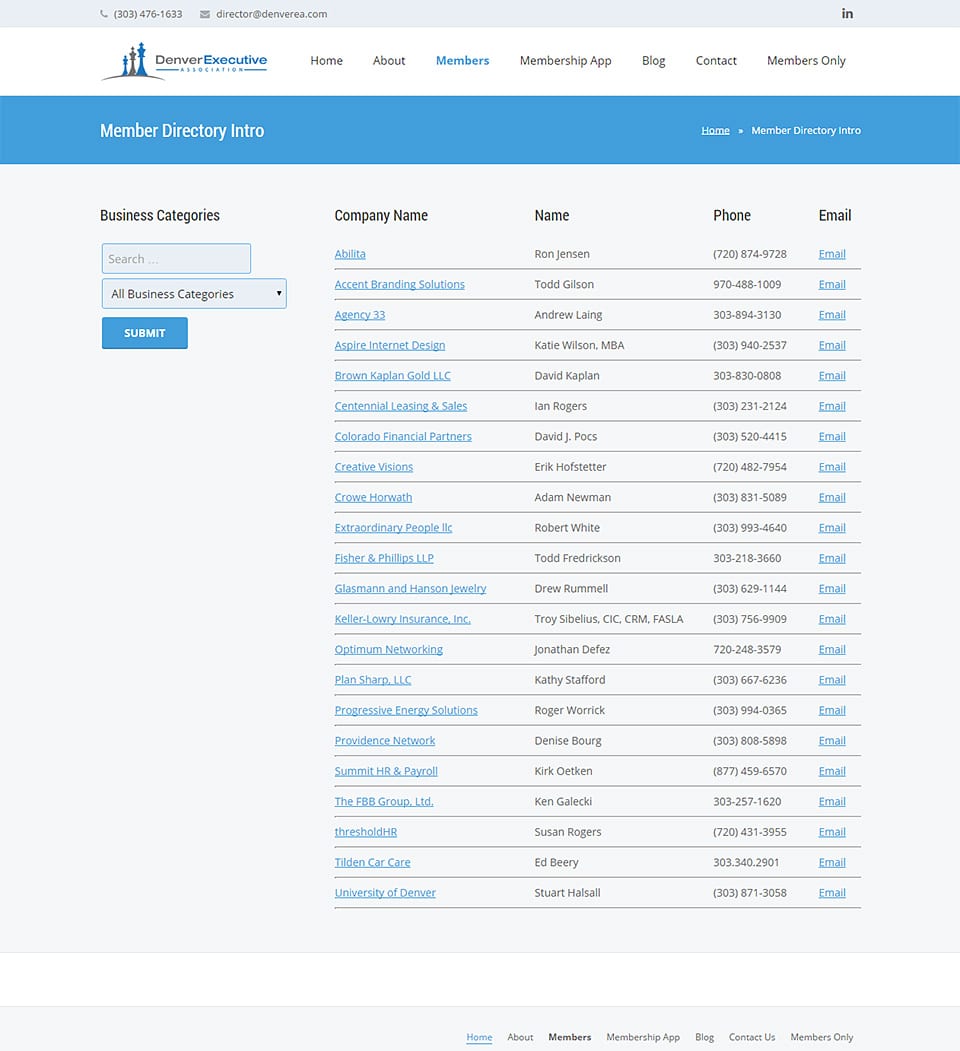This screenshot has width=960, height=1051.
Task: Click the footer Membership App link
Action: click(643, 1037)
